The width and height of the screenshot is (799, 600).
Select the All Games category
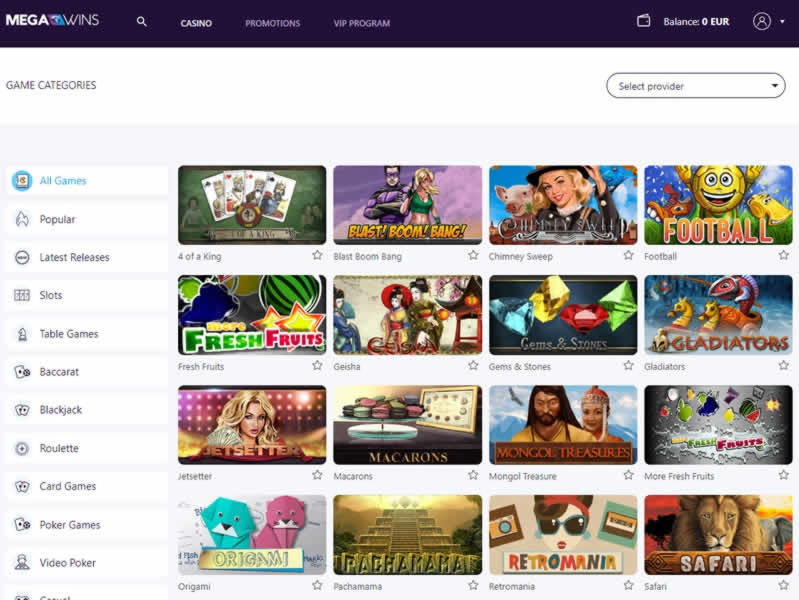[x=87, y=180]
